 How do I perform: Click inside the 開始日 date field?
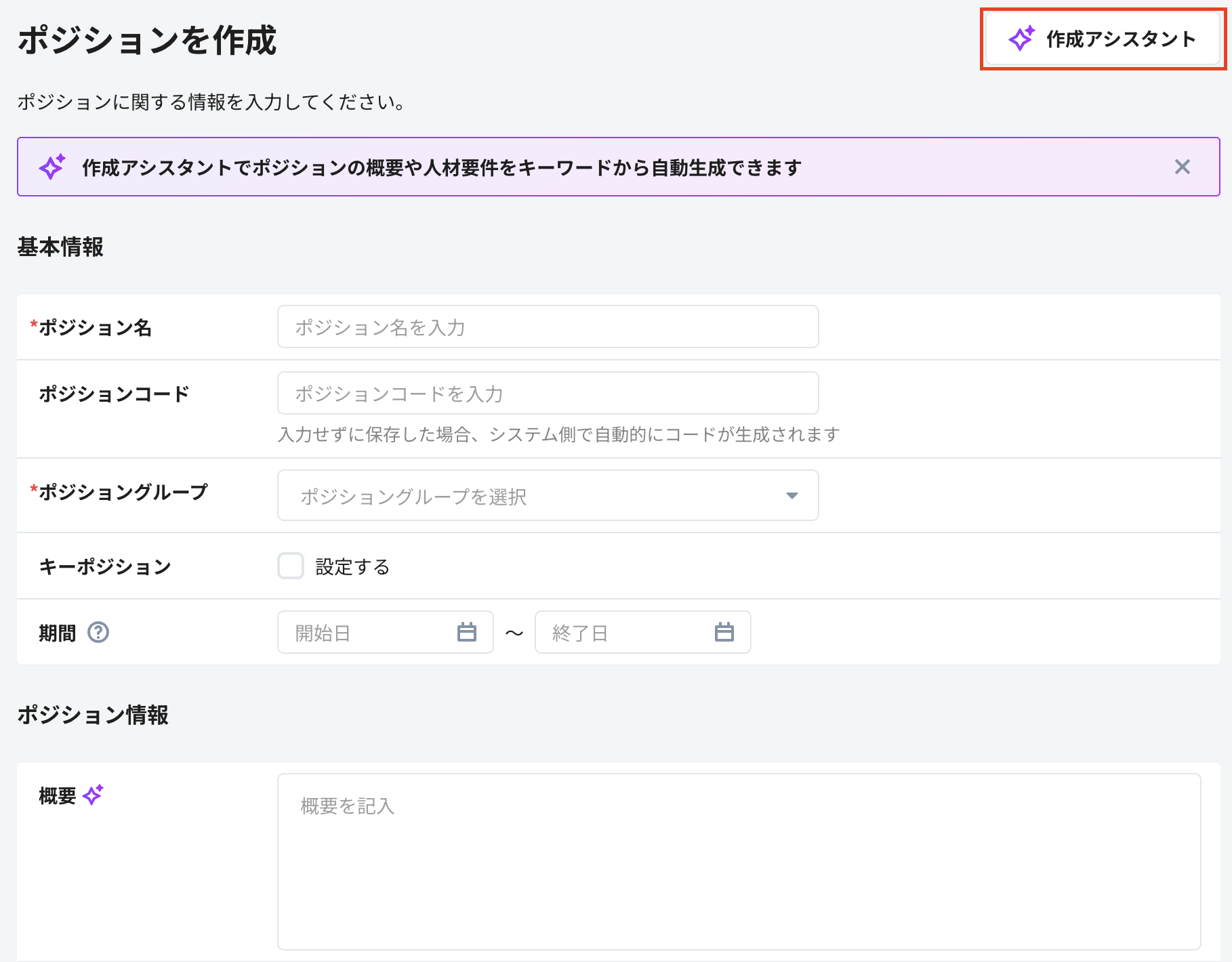pyautogui.click(x=366, y=632)
